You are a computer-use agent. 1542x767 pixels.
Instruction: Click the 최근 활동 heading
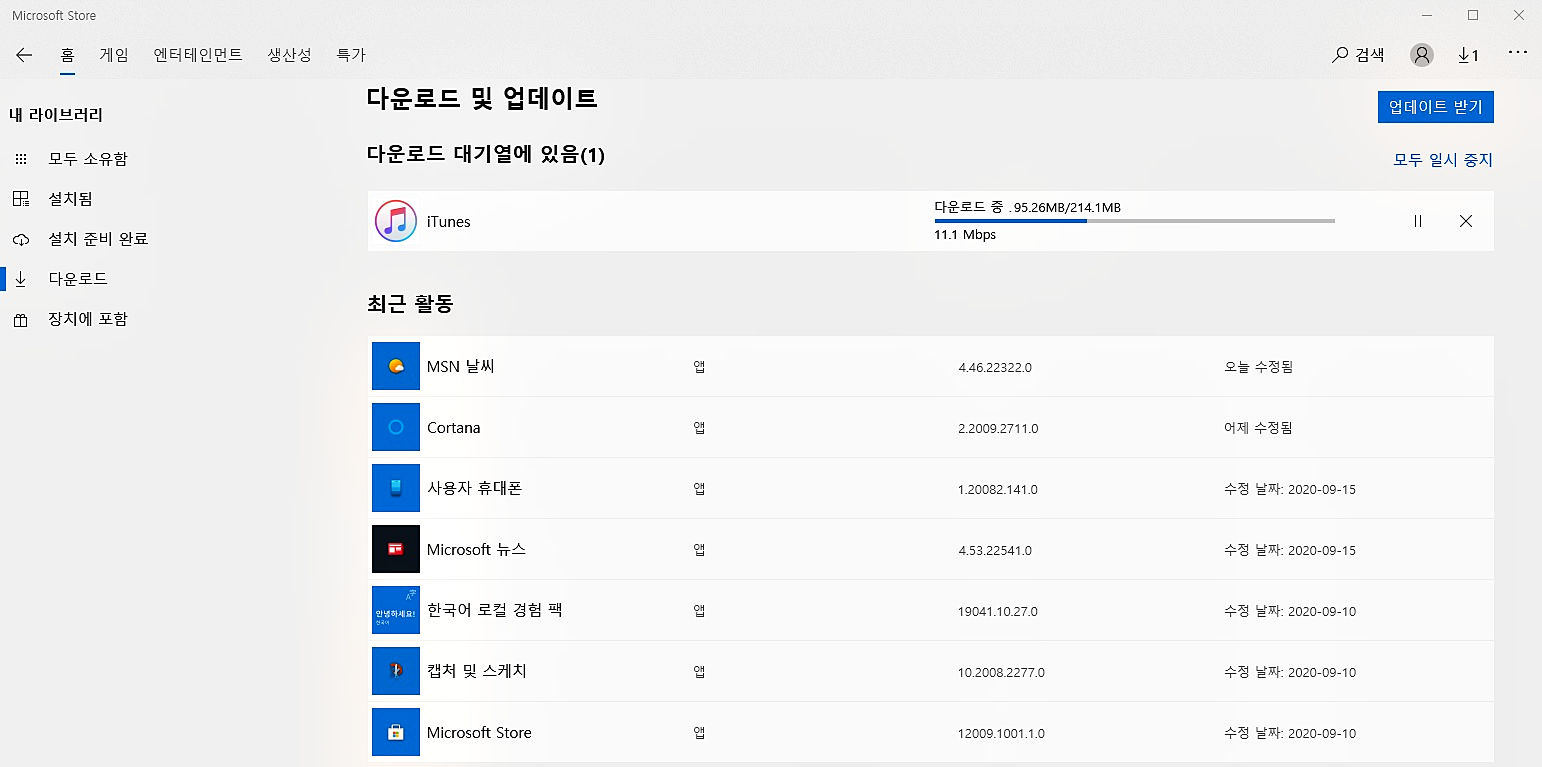pos(410,304)
